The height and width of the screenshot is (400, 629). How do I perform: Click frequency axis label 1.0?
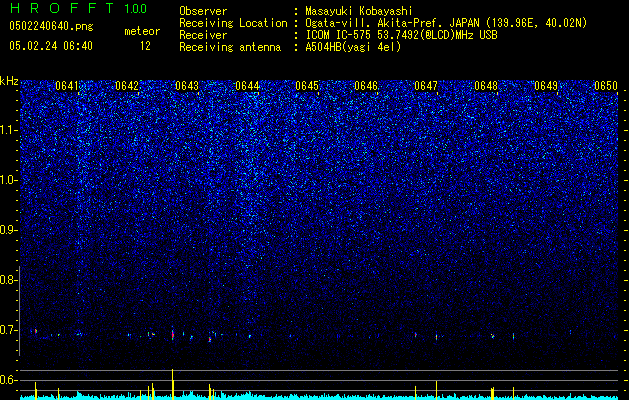8,181
